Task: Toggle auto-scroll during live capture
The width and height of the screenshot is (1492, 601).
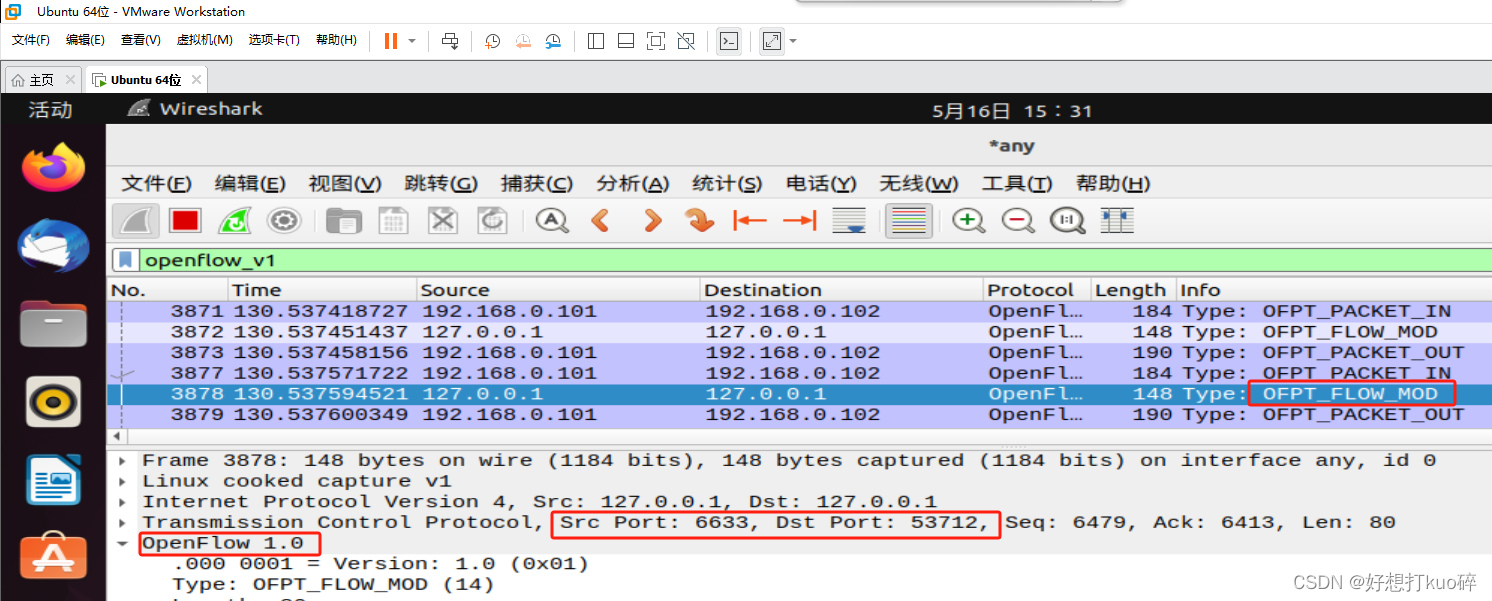Action: coord(849,220)
